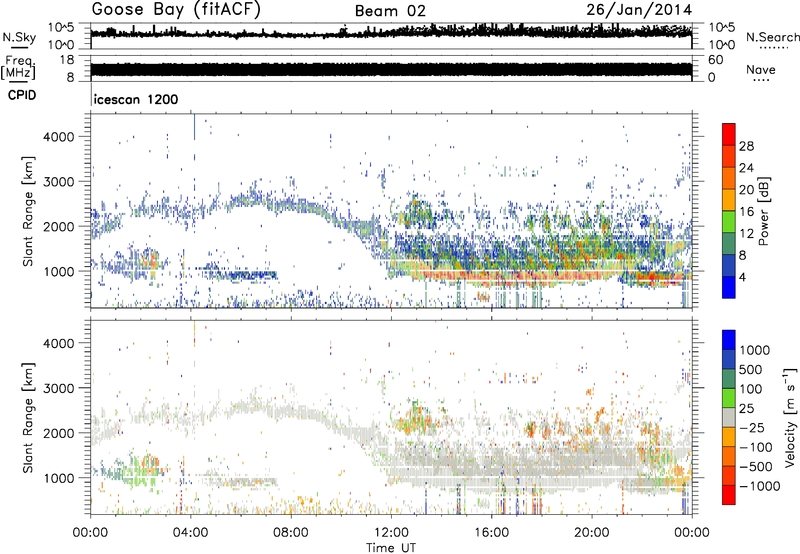Click 'Slant Range [km]' label of power panel
Screen dimensions: 800x554
[28, 211]
